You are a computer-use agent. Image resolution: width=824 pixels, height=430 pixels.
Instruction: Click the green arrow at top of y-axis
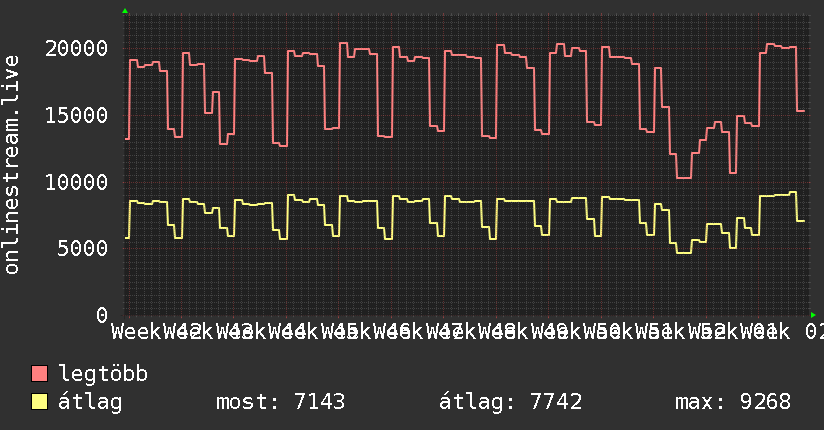click(x=125, y=11)
